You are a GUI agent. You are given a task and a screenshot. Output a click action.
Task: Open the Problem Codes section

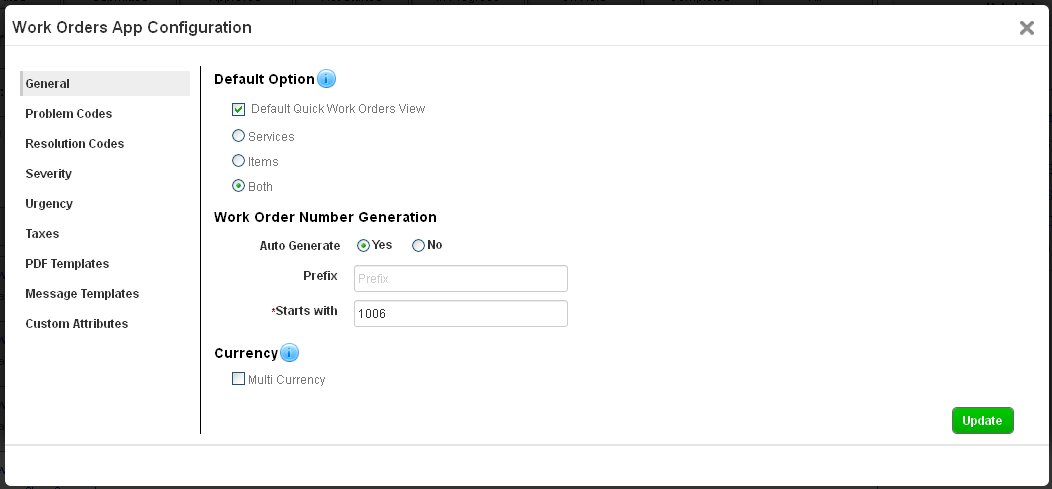[x=69, y=114]
